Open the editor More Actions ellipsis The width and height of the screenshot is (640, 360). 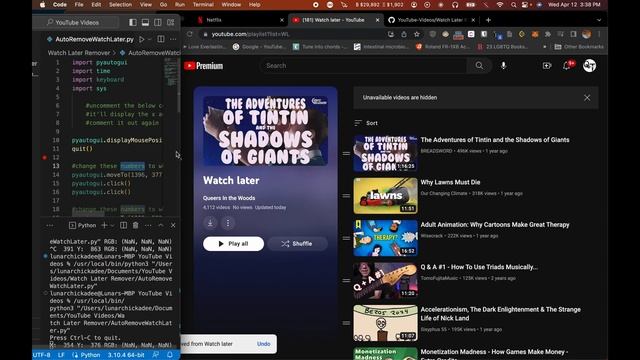point(173,39)
